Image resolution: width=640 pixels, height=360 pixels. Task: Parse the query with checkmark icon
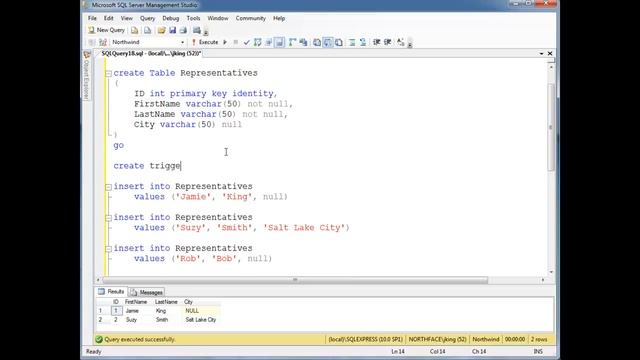247,42
